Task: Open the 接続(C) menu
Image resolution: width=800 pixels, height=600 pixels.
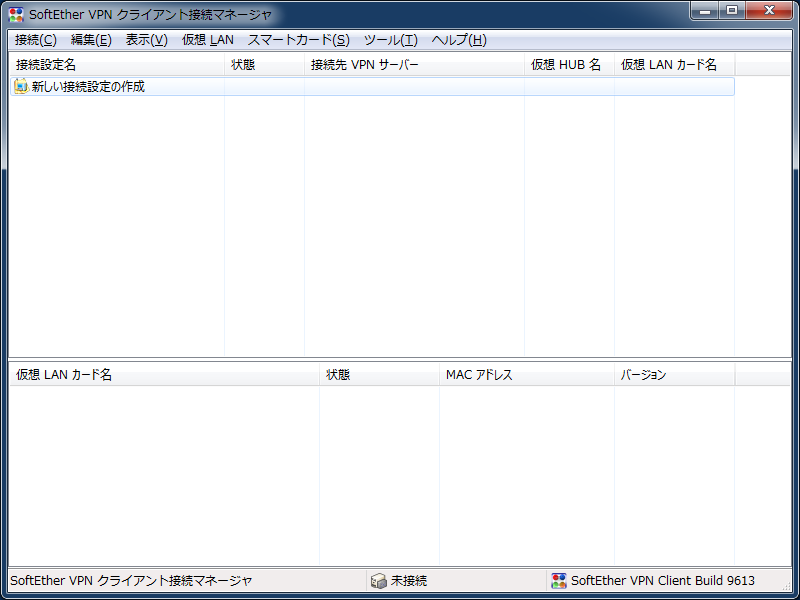Action: (x=36, y=40)
